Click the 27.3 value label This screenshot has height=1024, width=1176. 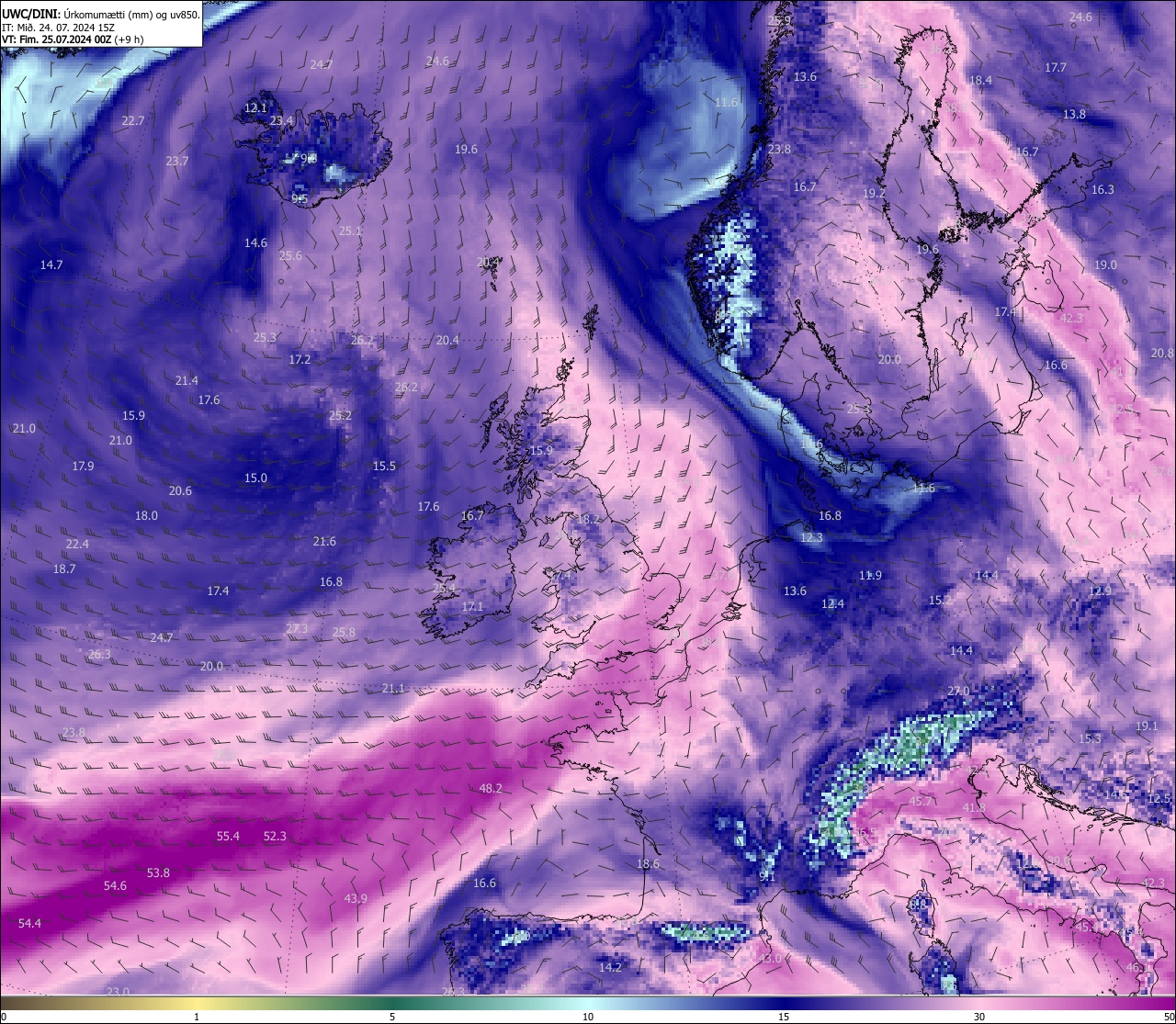pos(297,628)
